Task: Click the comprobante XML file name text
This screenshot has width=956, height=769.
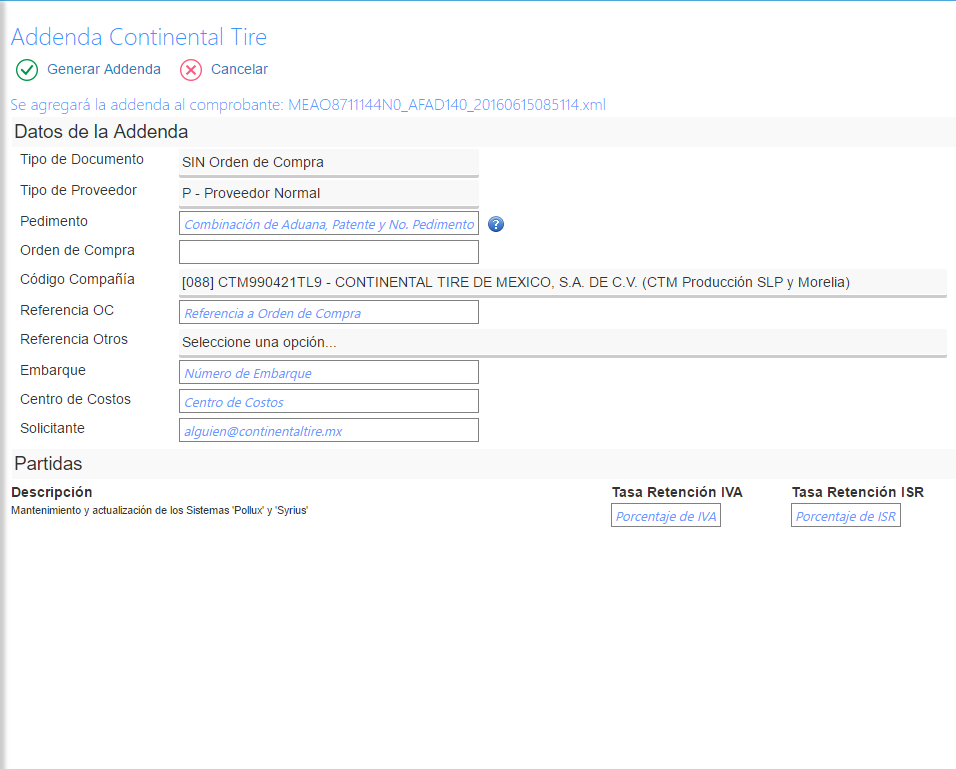Action: (x=447, y=105)
